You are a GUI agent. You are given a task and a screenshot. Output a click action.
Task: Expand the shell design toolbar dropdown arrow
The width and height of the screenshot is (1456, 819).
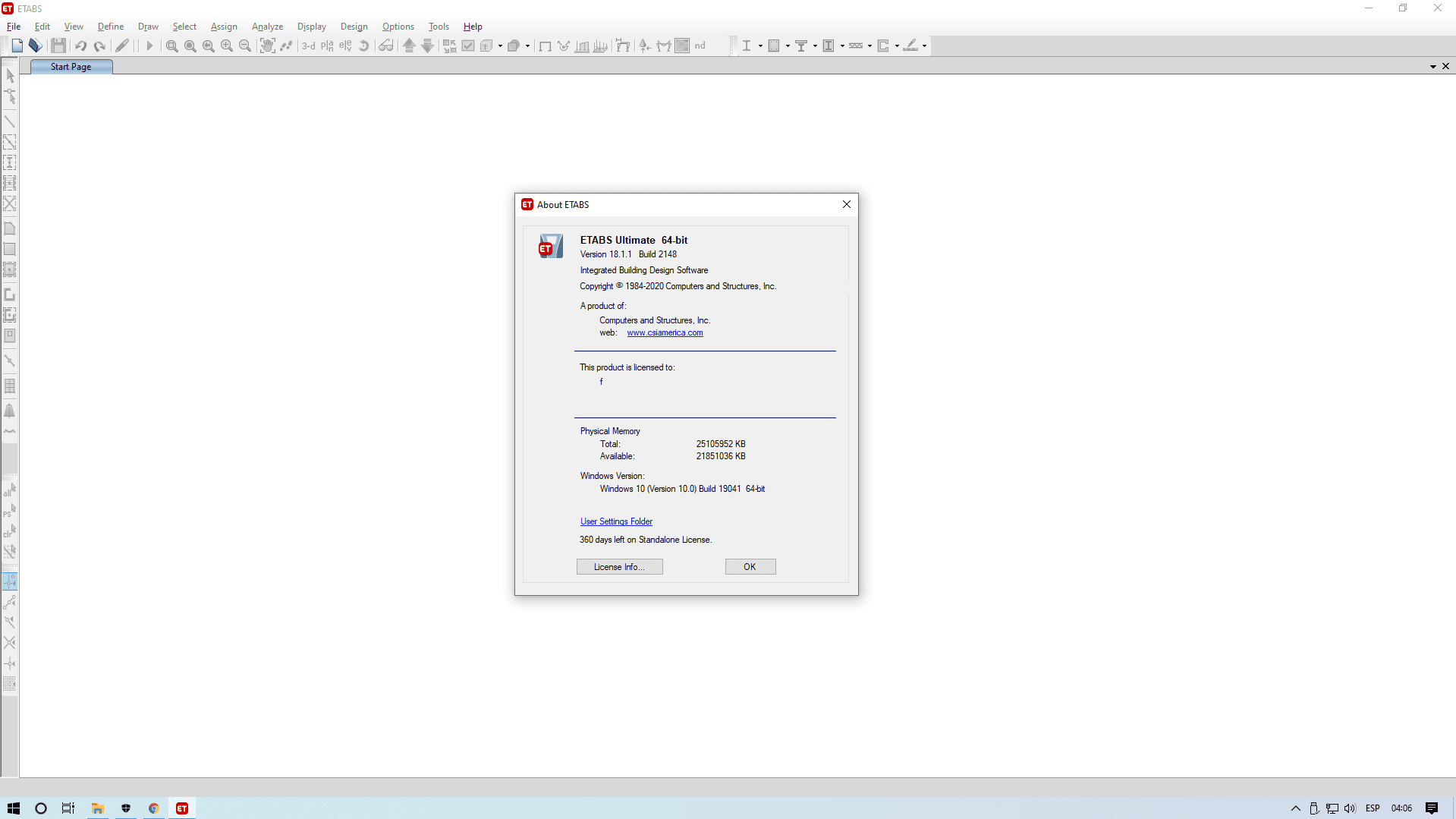pyautogui.click(x=788, y=46)
